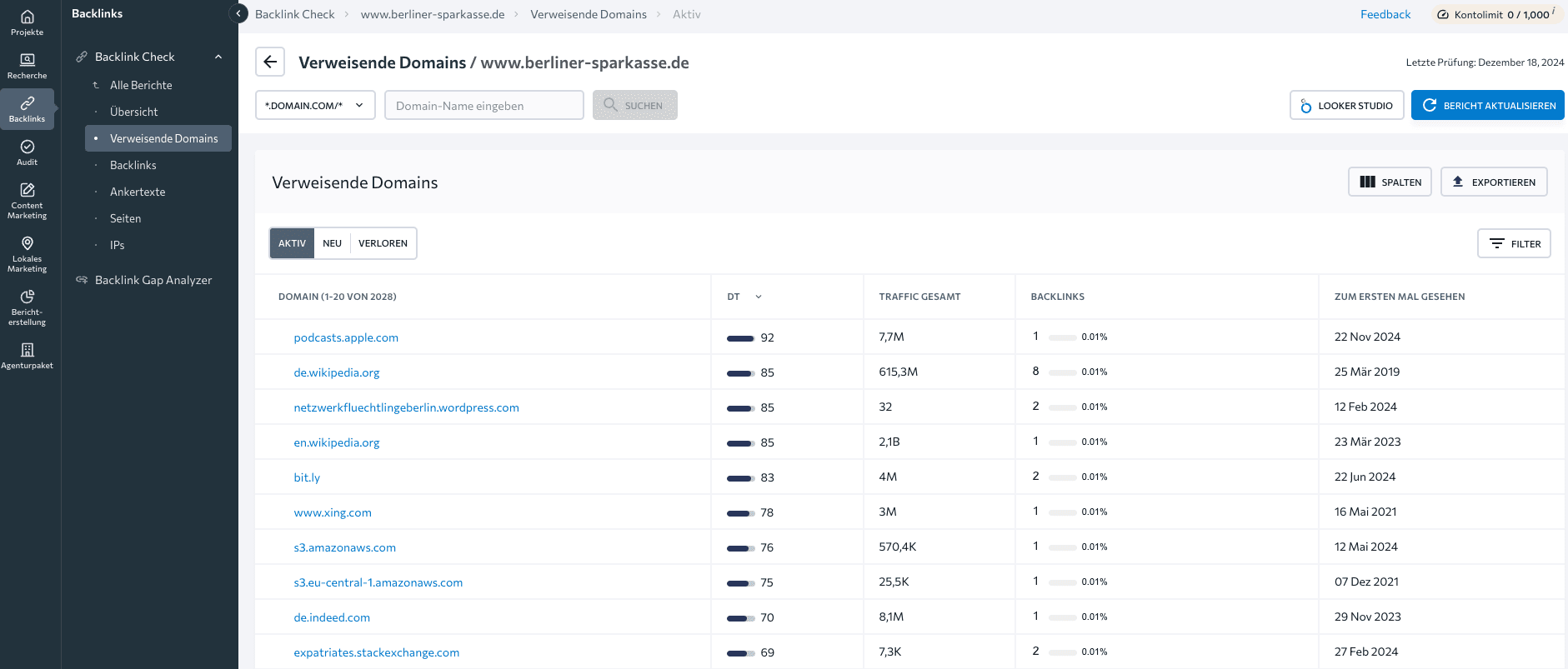1568x669 pixels.
Task: Open the Backlinks submenu item
Action: (133, 165)
